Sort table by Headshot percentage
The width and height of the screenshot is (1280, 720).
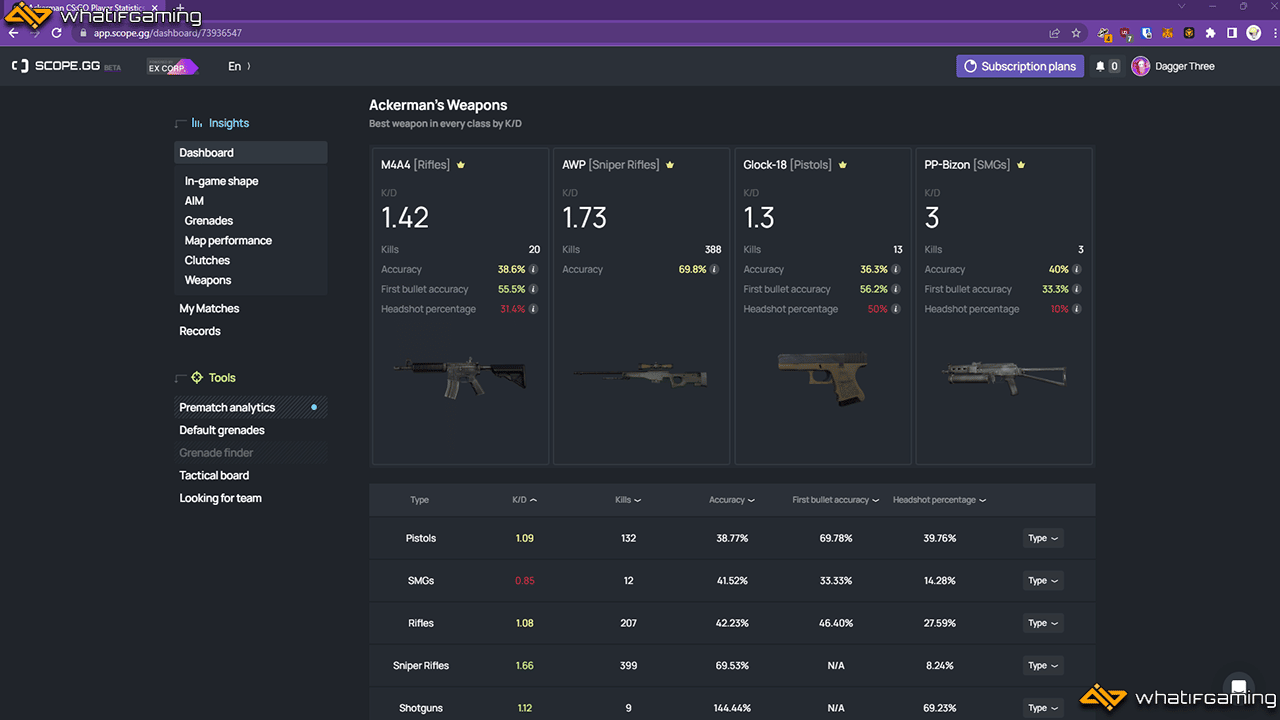[x=940, y=500]
